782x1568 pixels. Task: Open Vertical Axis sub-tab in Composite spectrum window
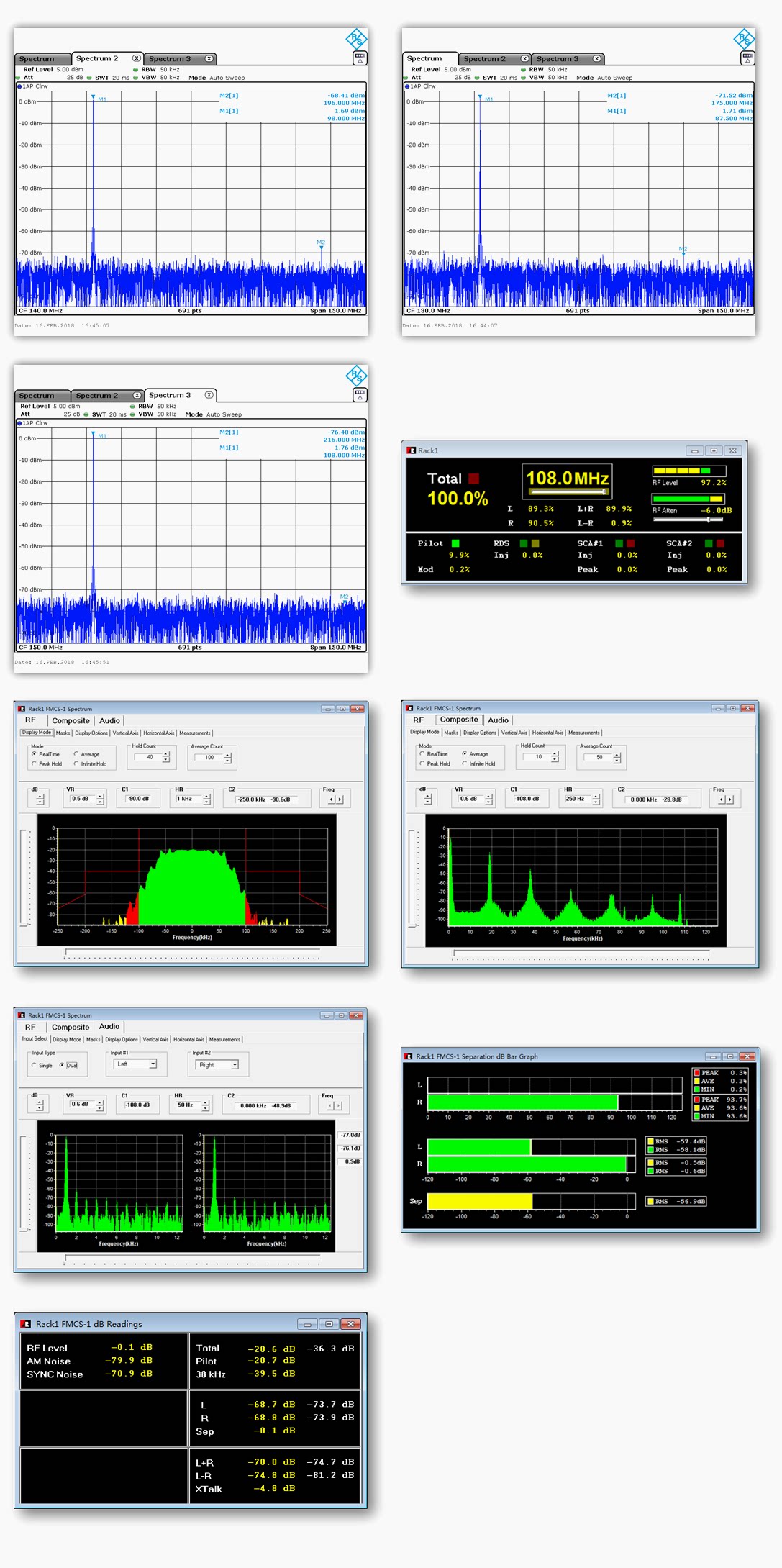(514, 733)
